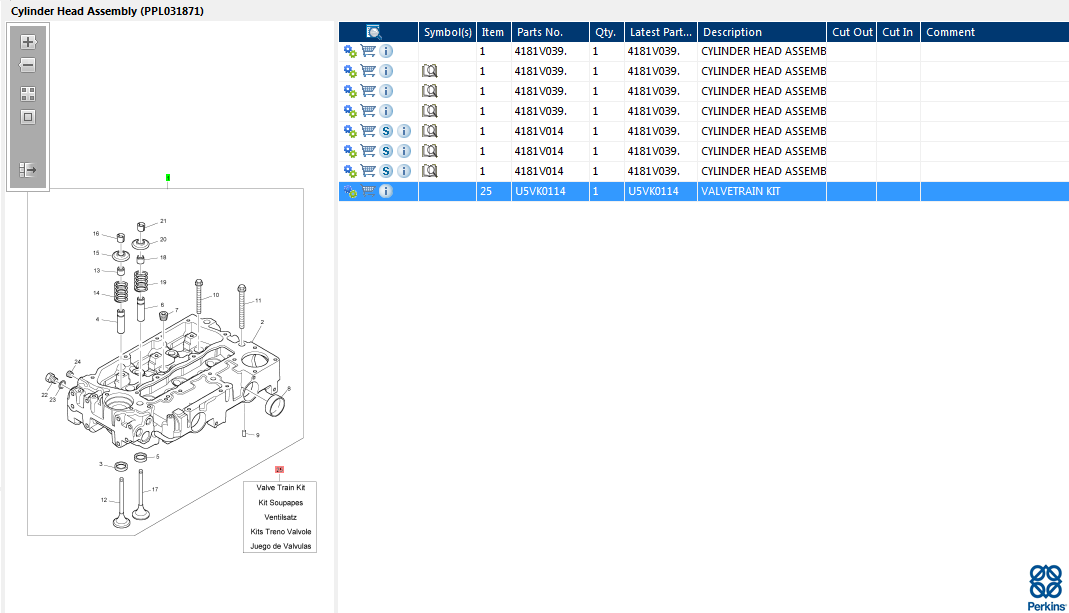1069x613 pixels.
Task: Select callout 20 on the diagram
Action: point(164,239)
